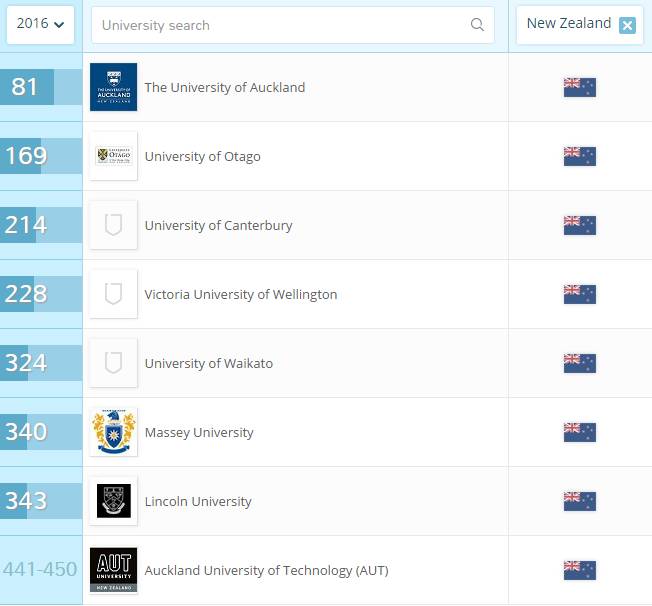Click the flag in Massey University row
This screenshot has width=652, height=606.
[x=579, y=432]
